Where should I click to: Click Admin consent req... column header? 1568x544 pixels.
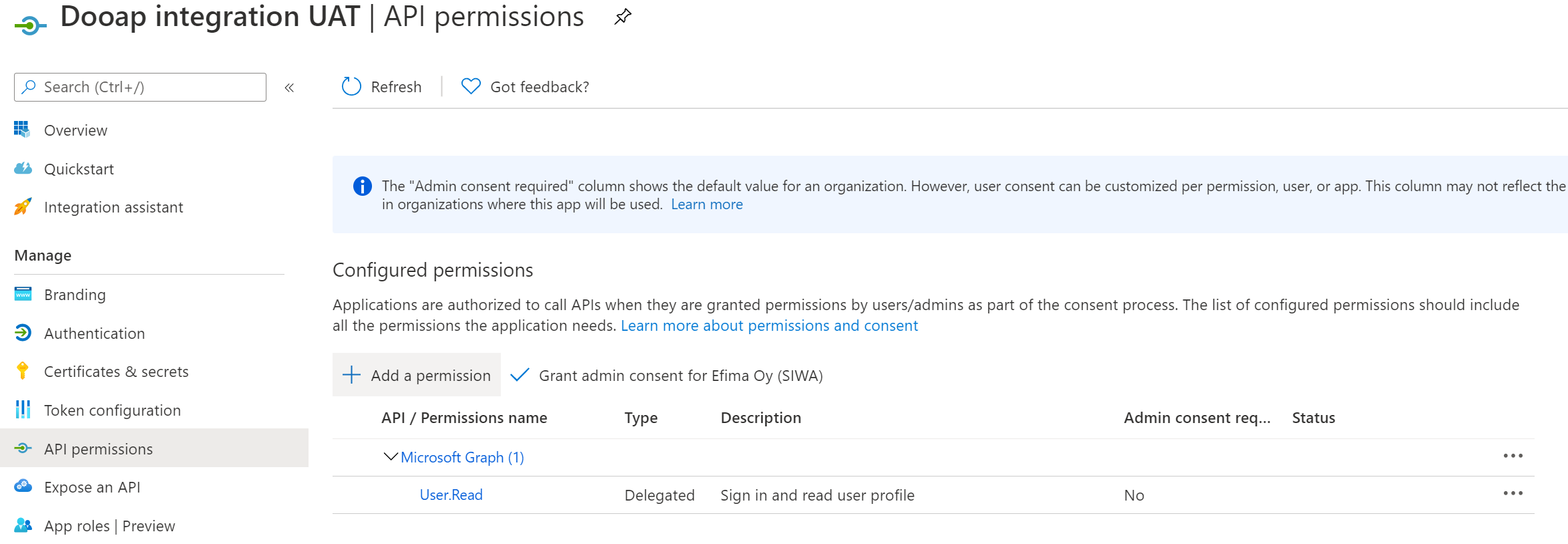click(1197, 418)
